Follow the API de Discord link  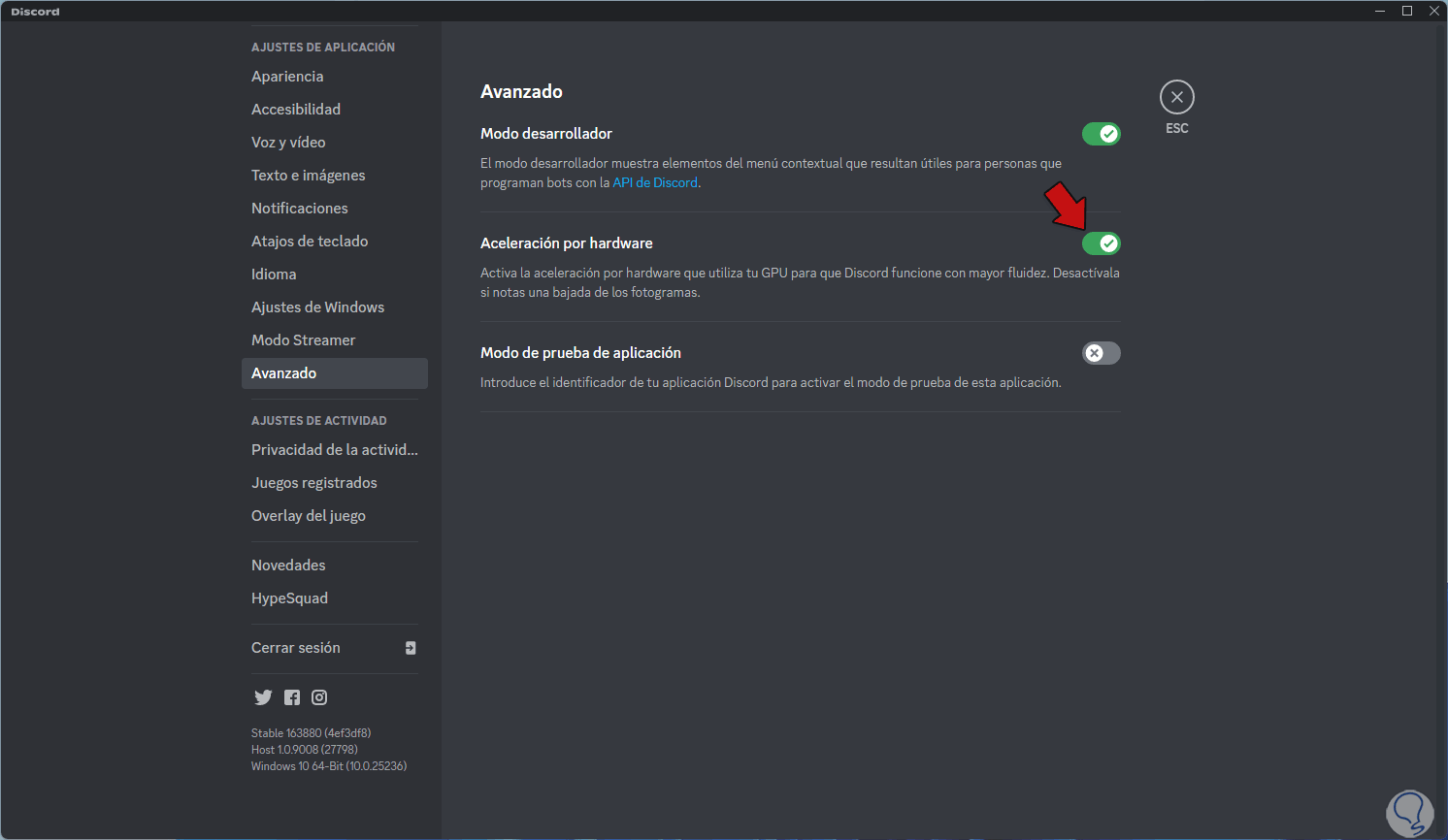(x=655, y=182)
